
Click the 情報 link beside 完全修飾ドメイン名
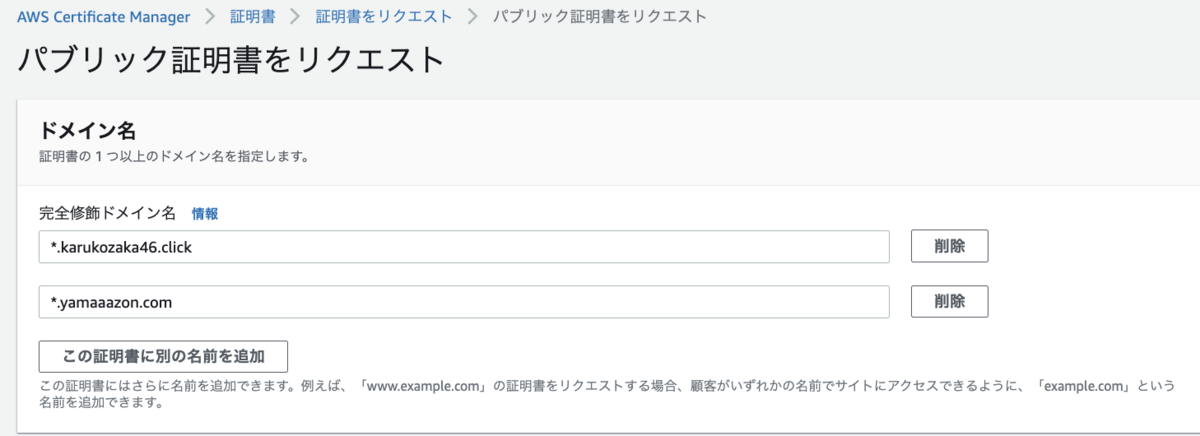click(x=205, y=213)
